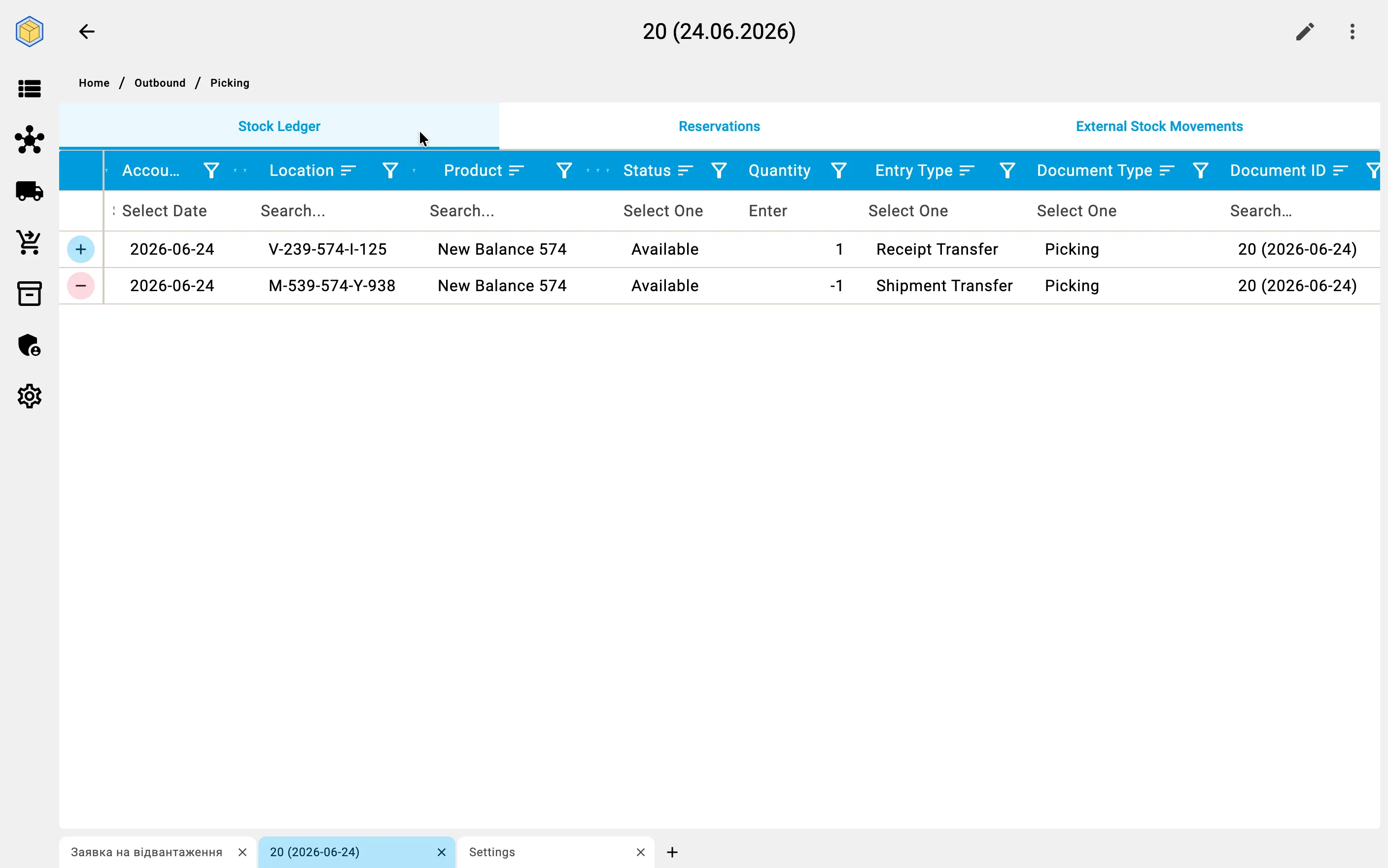
Task: Open the Entry Type Select One dropdown
Action: (x=908, y=211)
